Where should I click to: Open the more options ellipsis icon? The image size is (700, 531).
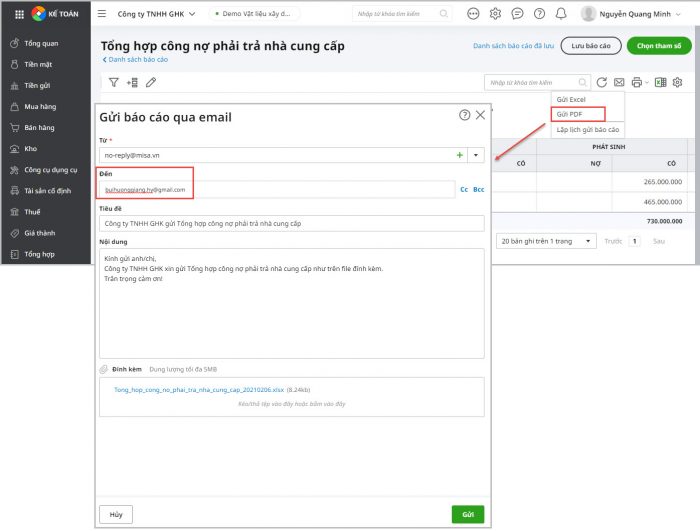[x=473, y=14]
